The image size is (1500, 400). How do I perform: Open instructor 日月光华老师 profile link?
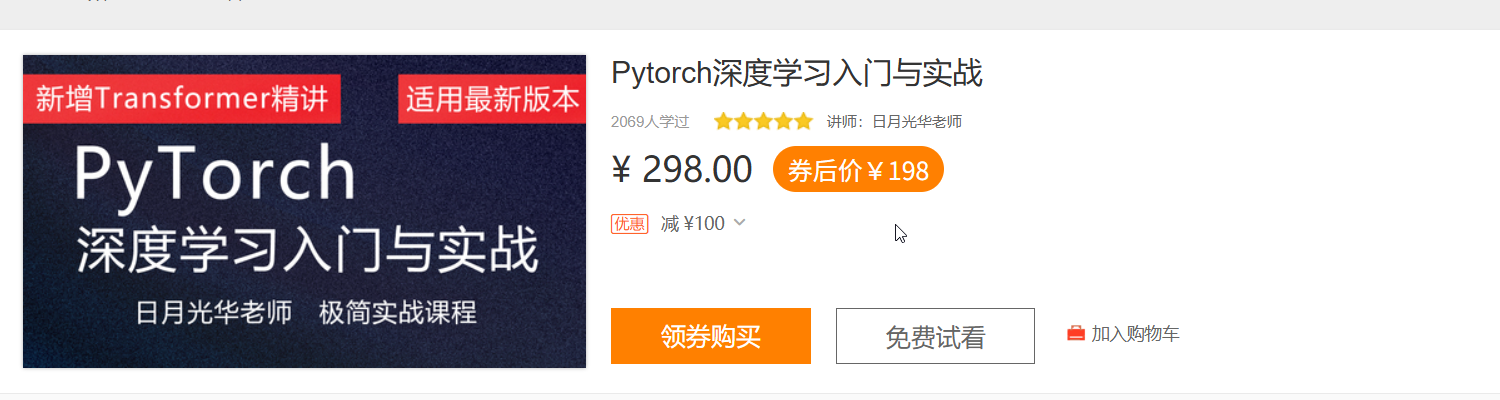[917, 122]
